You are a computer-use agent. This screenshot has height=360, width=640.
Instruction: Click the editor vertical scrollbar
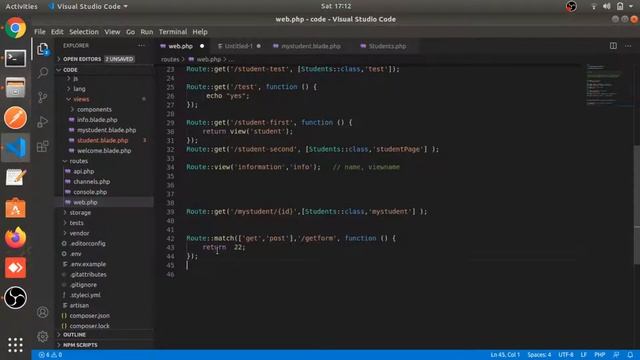pyautogui.click(x=637, y=204)
